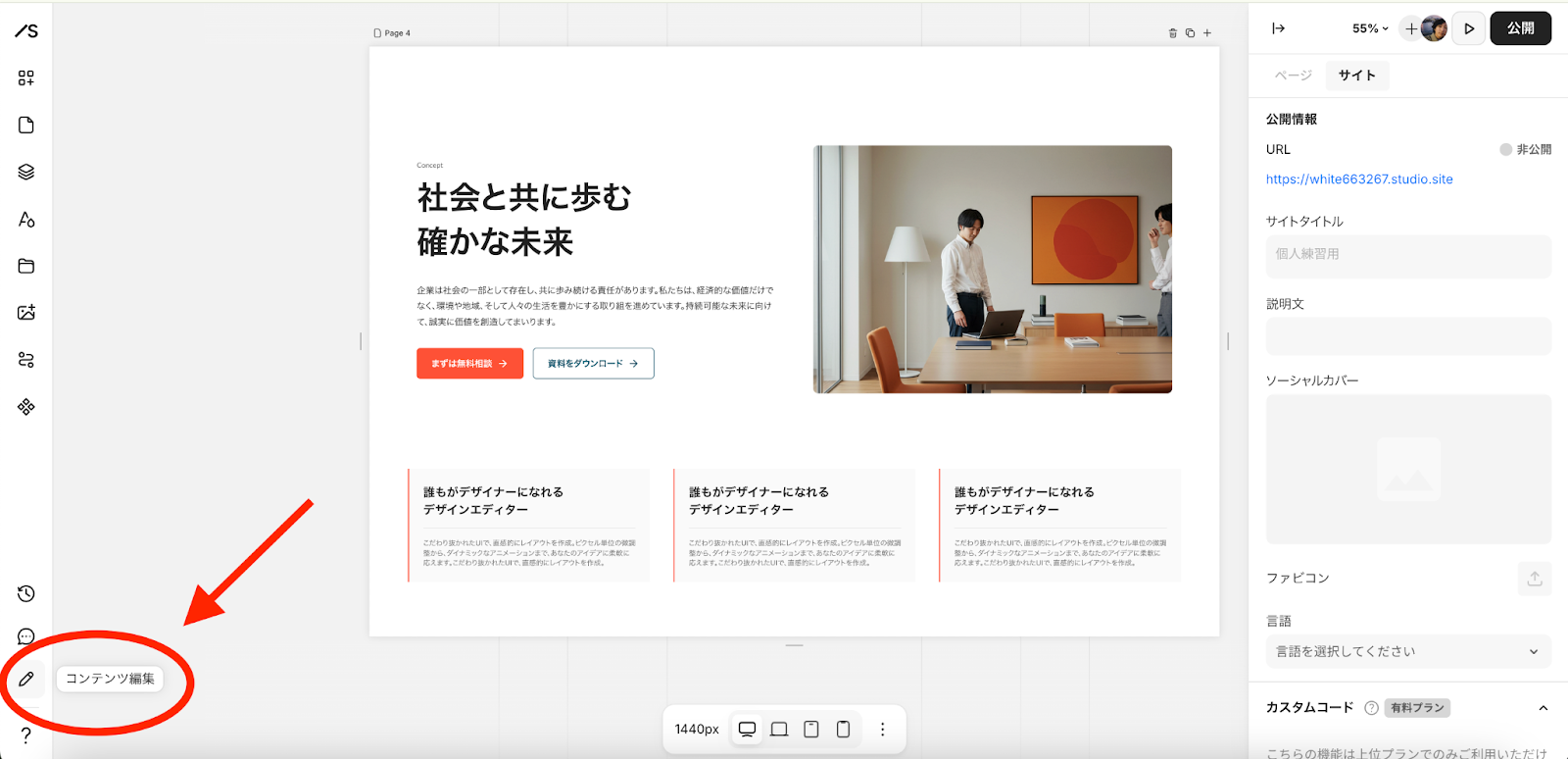Upload a favicon with the upload icon
The height and width of the screenshot is (759, 1568).
point(1535,579)
